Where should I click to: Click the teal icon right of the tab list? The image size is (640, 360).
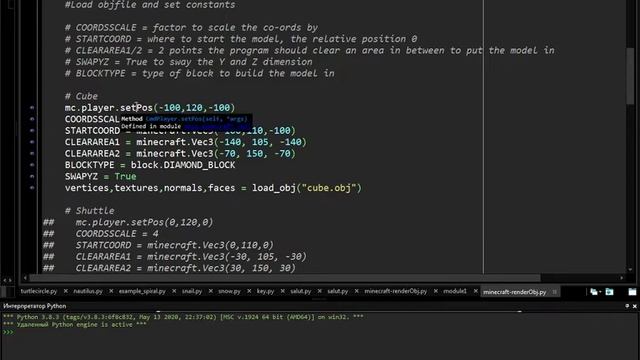609,291
